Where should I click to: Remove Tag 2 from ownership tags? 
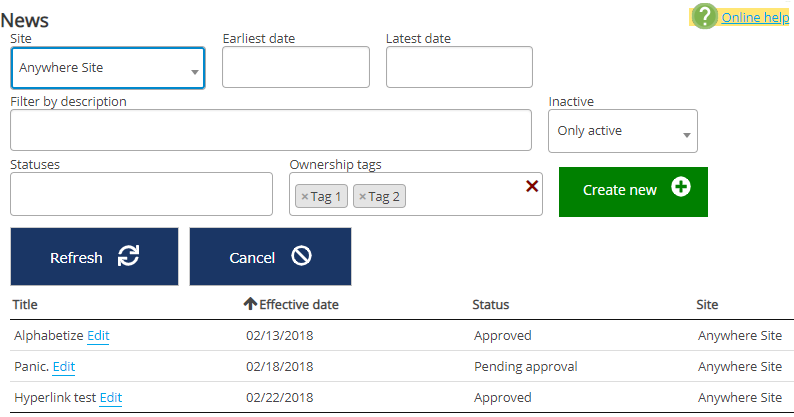click(363, 197)
